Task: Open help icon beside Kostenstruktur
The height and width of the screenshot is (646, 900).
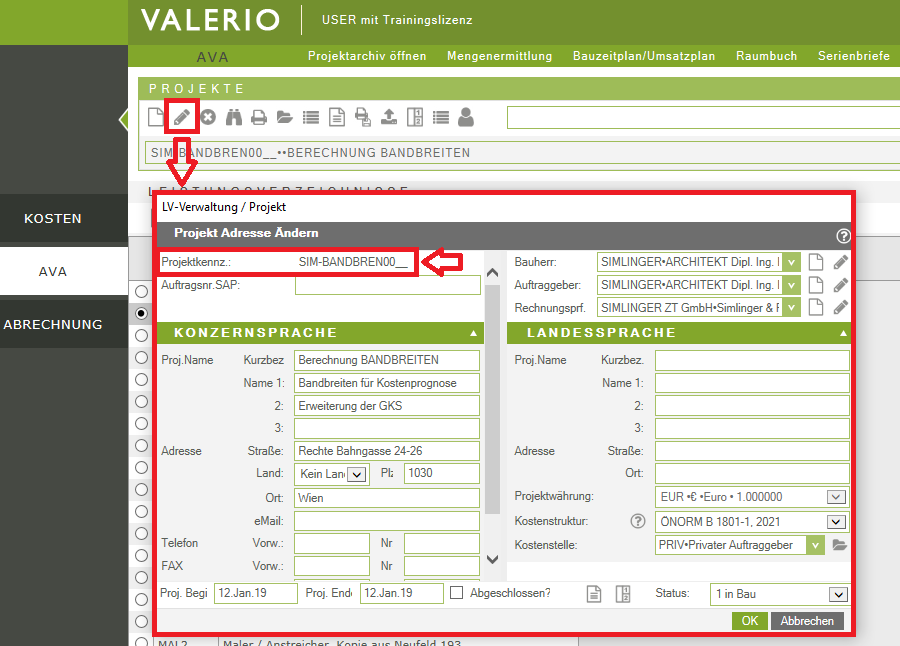Action: tap(637, 521)
